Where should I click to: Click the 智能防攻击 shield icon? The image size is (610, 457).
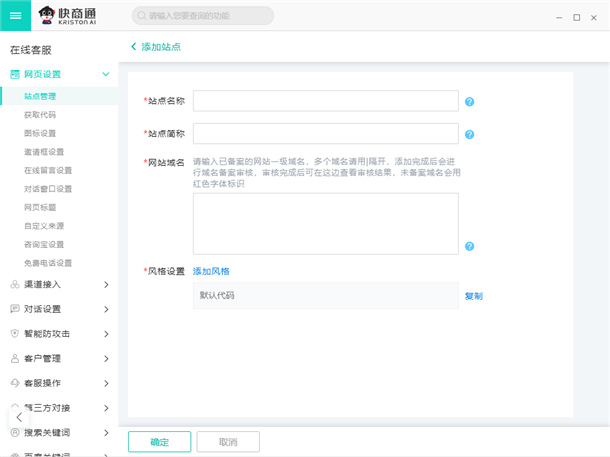pyautogui.click(x=14, y=333)
